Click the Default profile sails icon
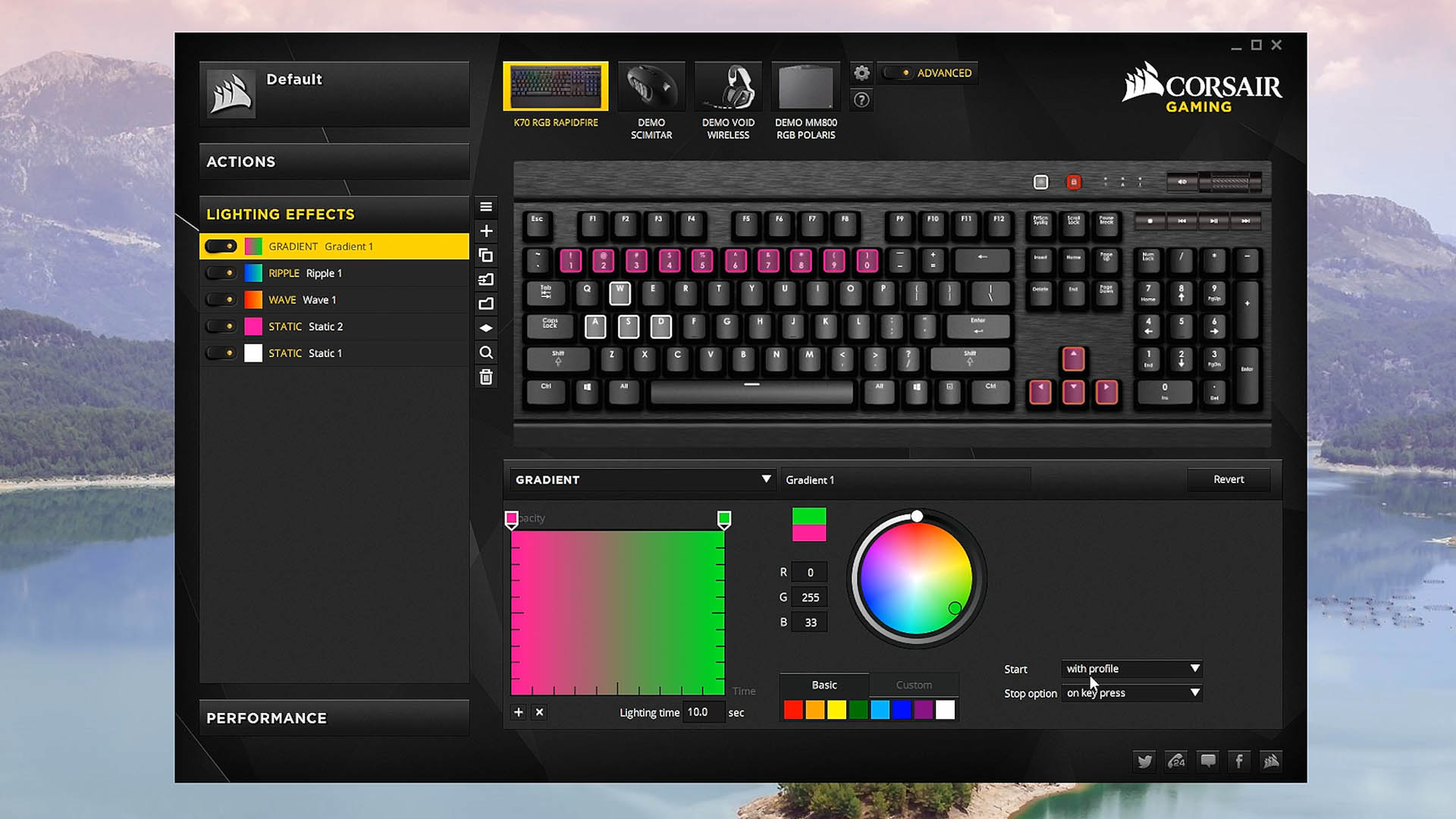Screen dimensions: 1456x819 [x=231, y=94]
